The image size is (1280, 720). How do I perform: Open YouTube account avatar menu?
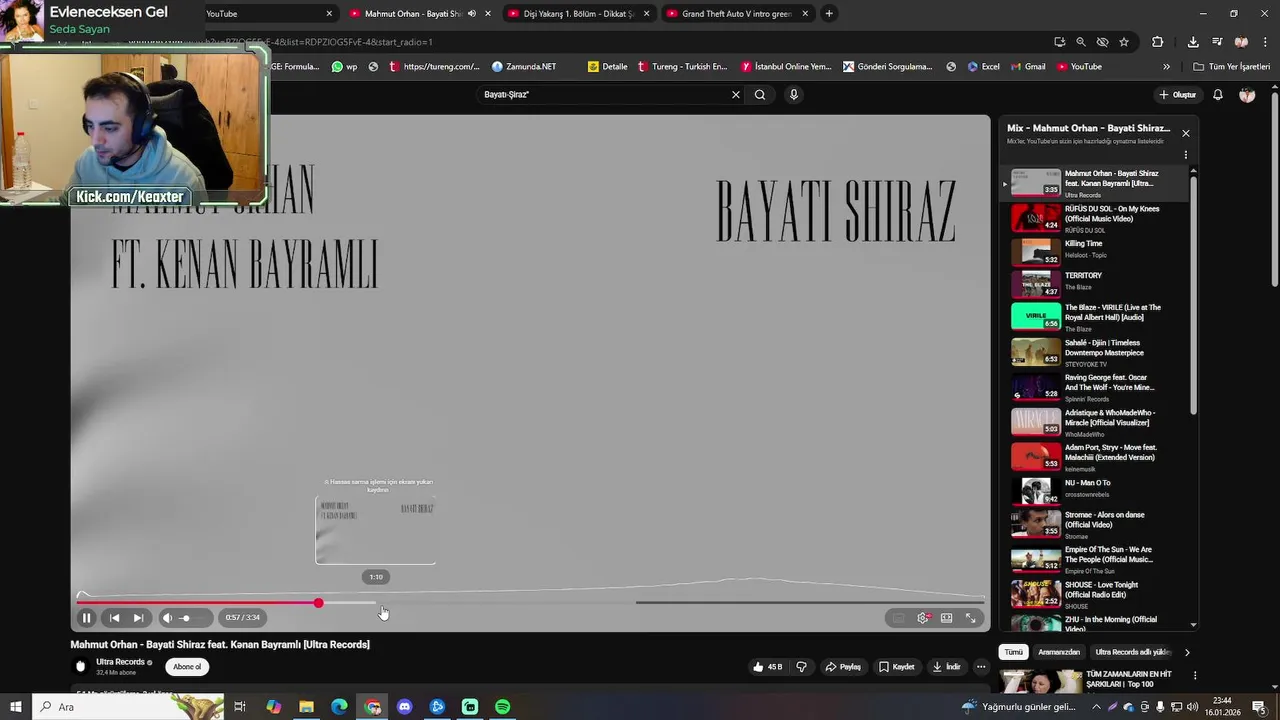(x=1247, y=95)
